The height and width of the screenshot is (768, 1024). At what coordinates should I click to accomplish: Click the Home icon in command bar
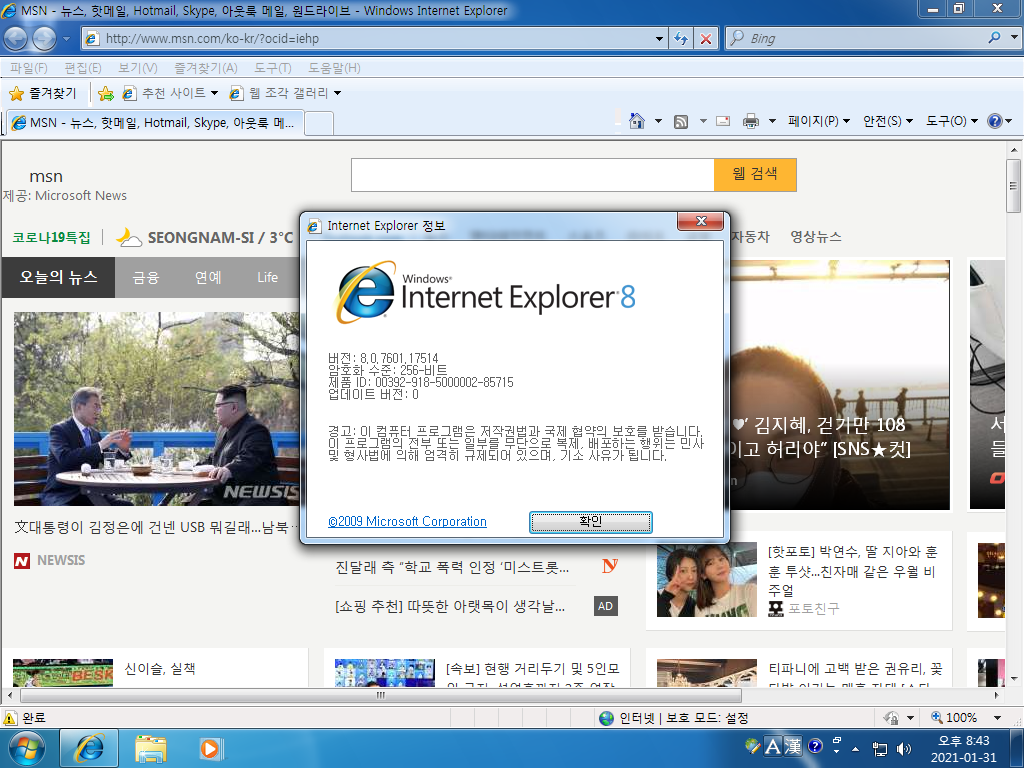click(x=637, y=121)
